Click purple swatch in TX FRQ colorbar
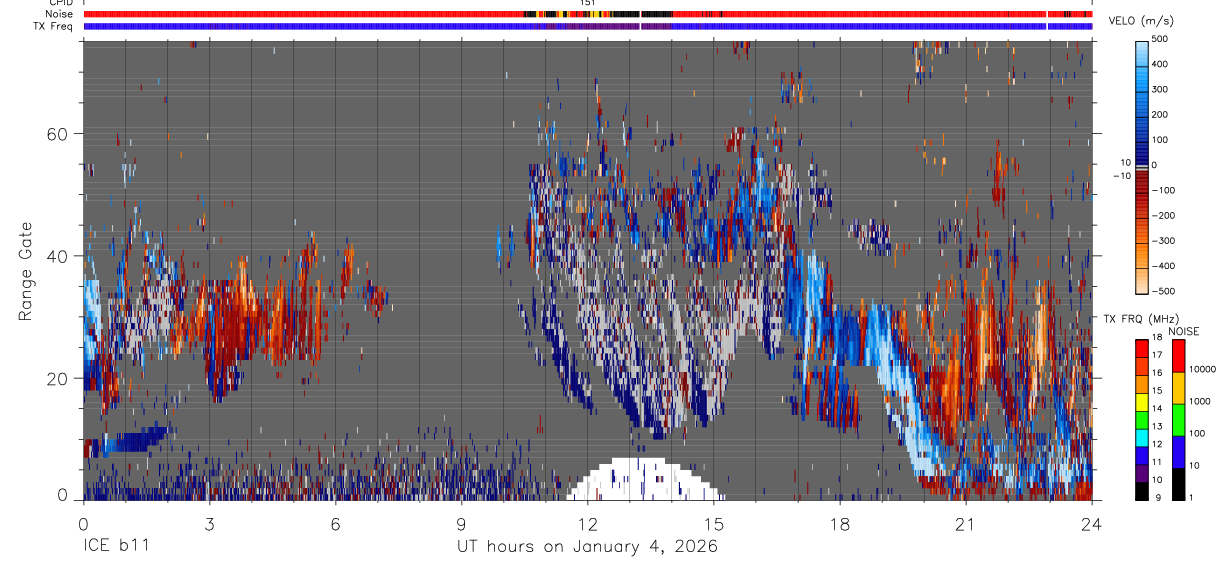 [1143, 473]
